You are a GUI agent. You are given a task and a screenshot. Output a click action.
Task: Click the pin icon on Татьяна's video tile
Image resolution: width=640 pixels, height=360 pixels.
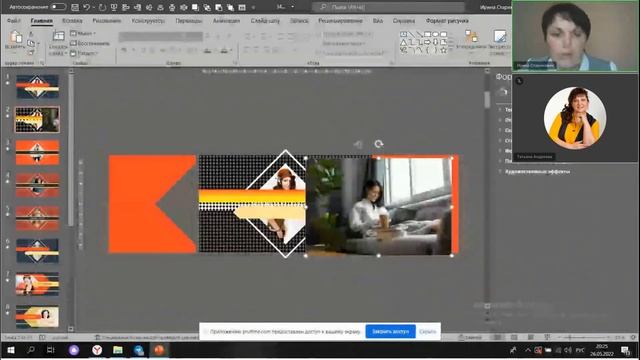click(519, 81)
